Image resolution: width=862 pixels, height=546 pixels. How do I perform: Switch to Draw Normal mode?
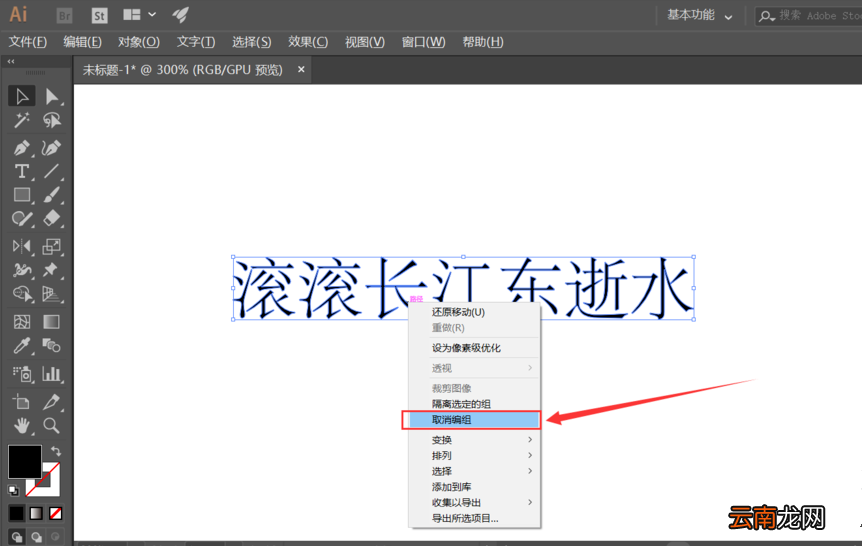(x=17, y=537)
